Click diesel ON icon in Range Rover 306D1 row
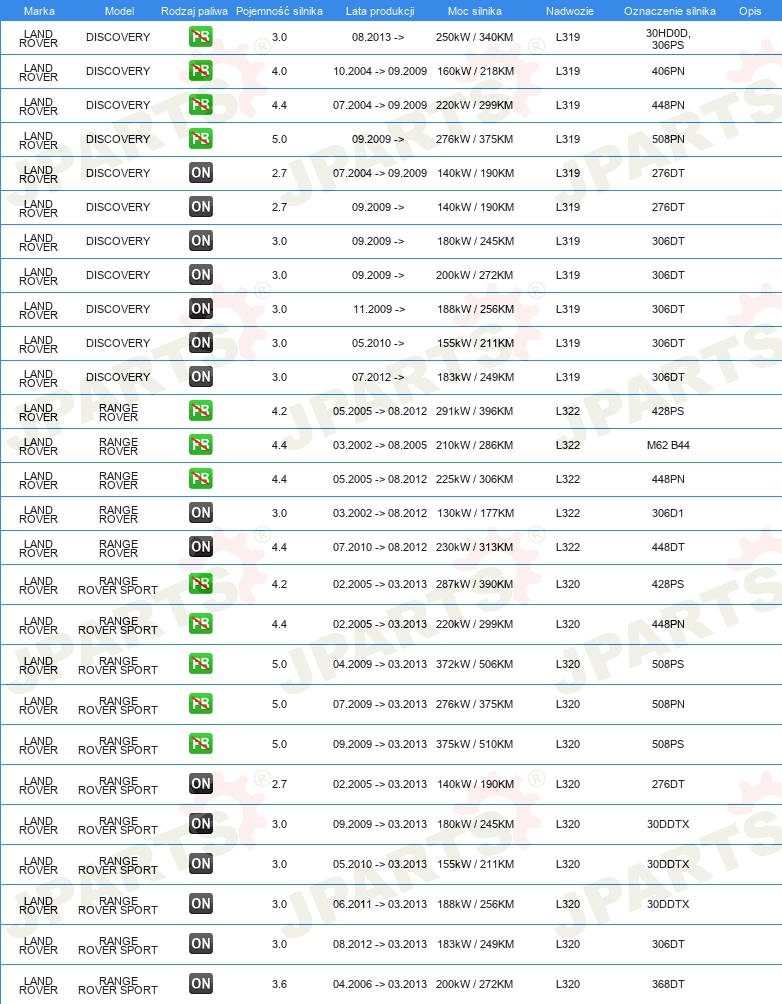 coord(200,512)
